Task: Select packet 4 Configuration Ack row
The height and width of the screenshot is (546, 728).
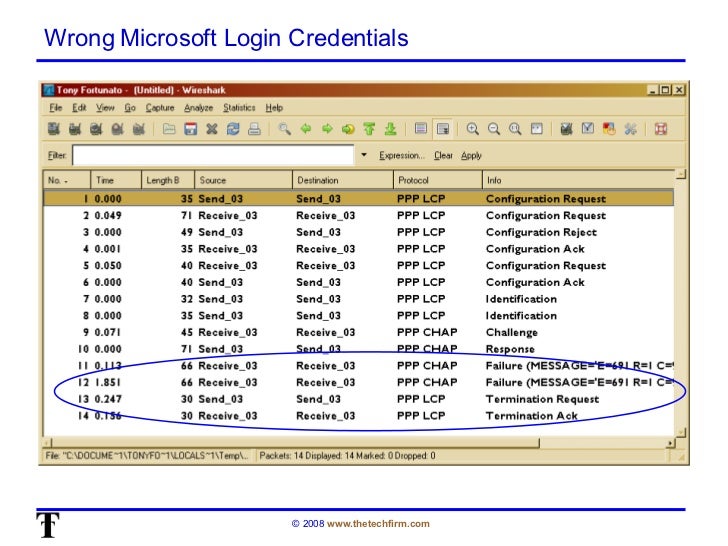Action: [x=358, y=249]
